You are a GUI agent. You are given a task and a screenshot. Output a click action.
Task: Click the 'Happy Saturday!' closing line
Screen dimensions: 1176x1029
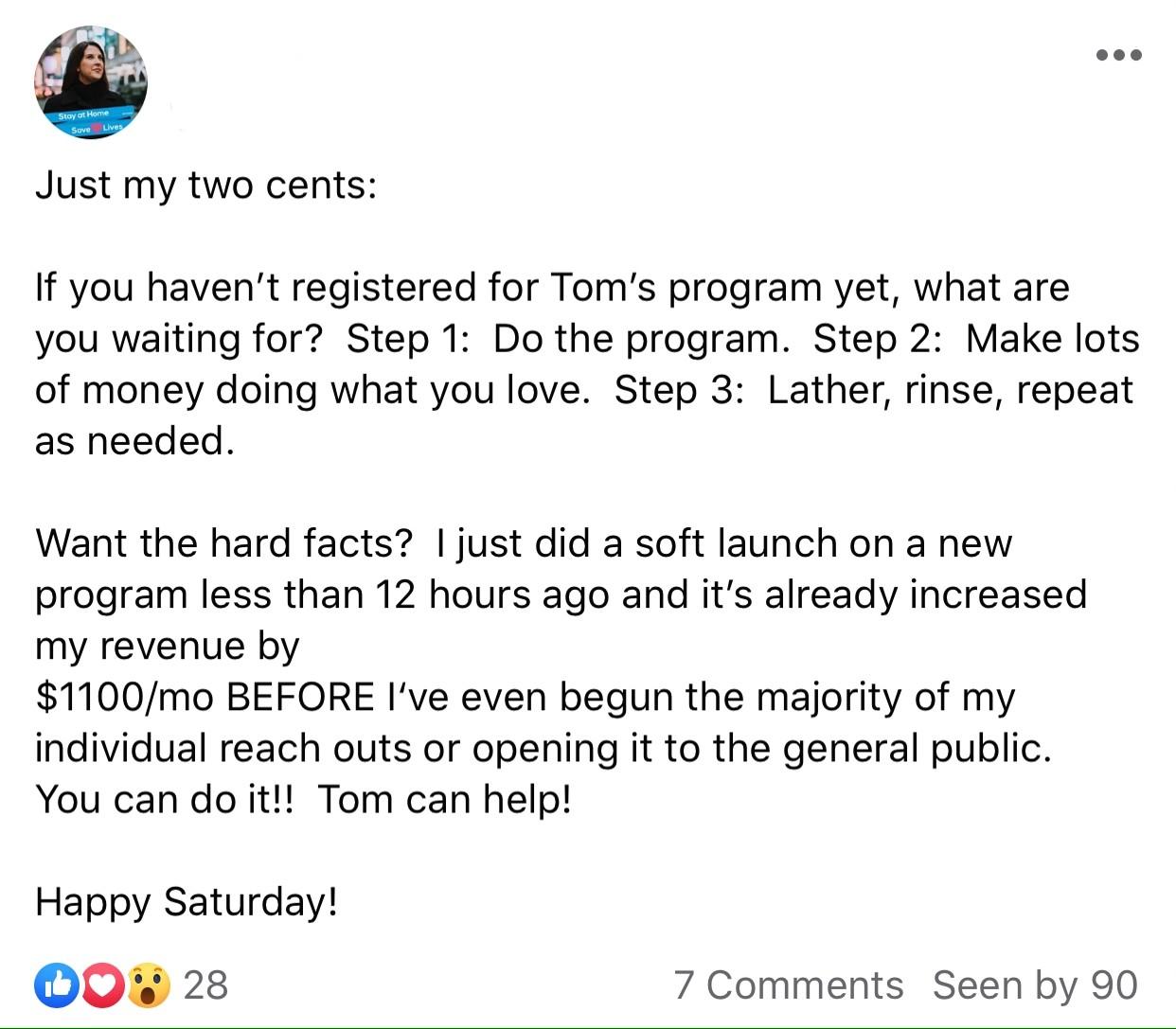point(187,902)
